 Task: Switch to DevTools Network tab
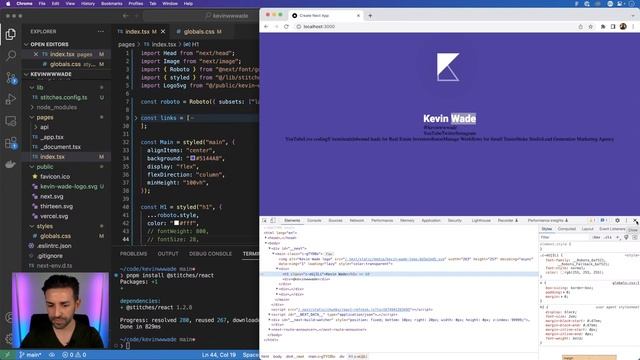[x=356, y=220]
